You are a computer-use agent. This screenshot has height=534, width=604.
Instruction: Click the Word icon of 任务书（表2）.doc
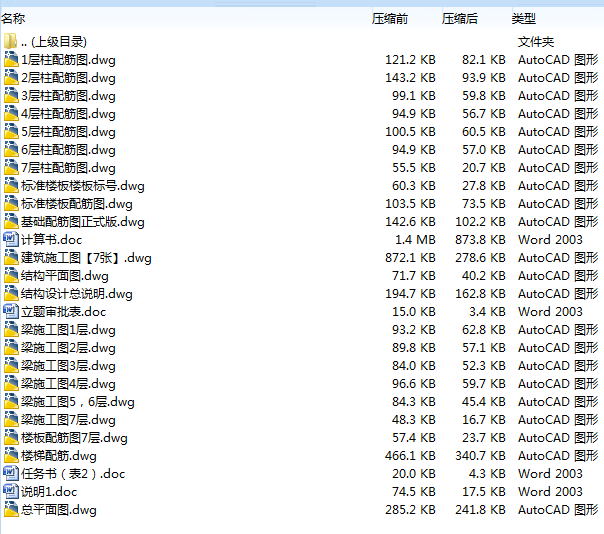(11, 474)
